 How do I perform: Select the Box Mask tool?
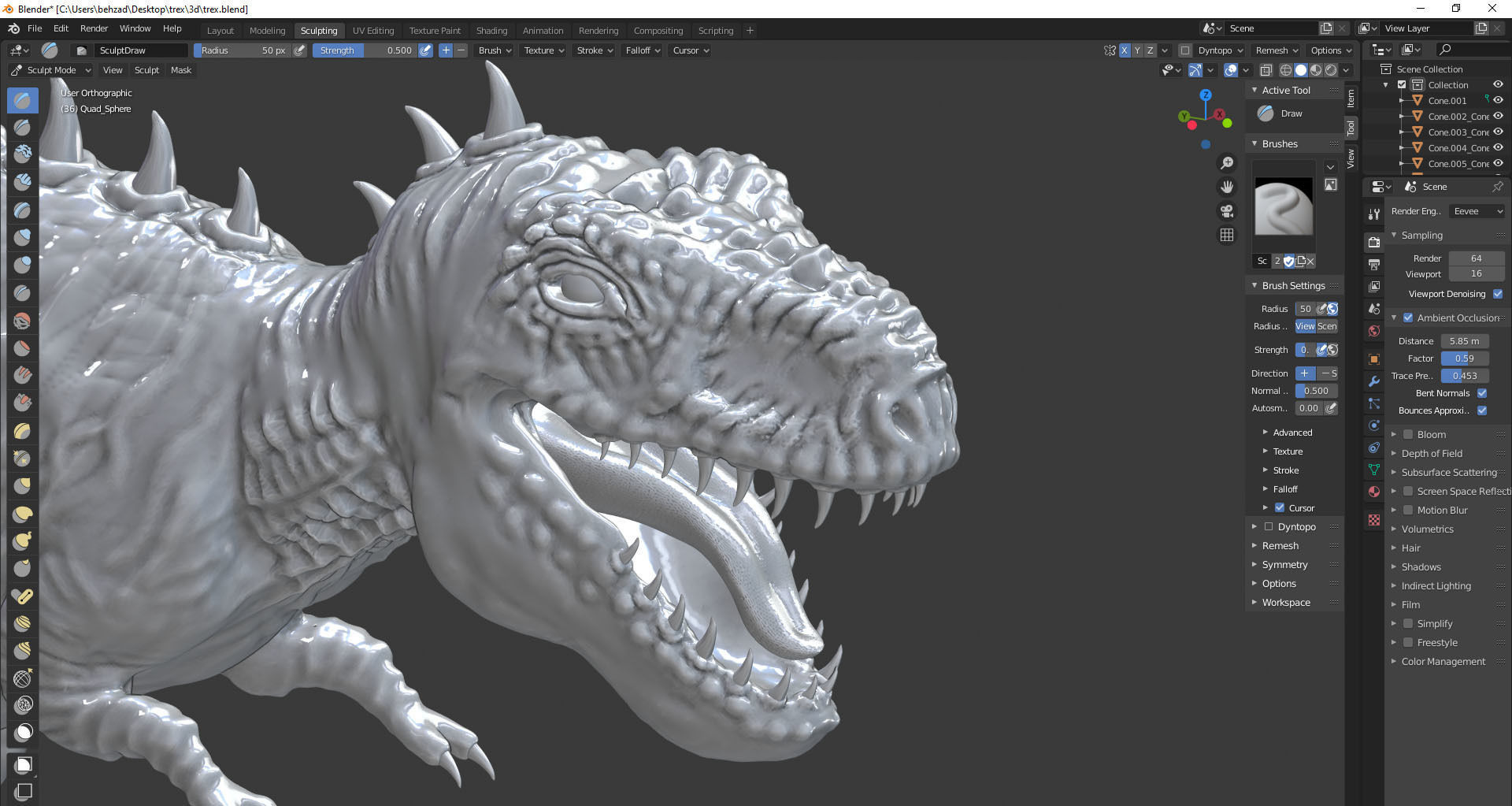pyautogui.click(x=24, y=764)
